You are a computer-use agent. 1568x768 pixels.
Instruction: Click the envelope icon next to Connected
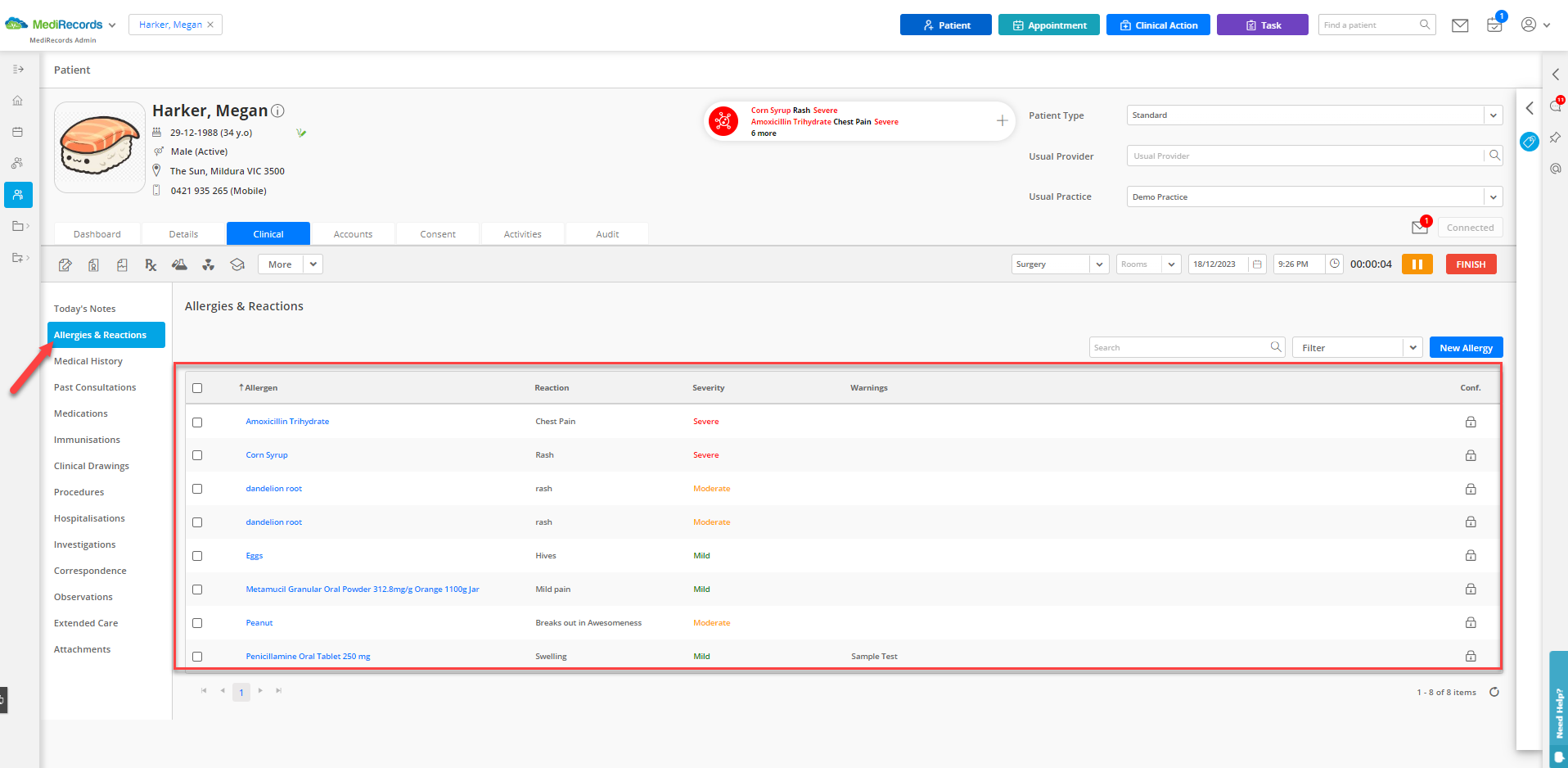point(1421,227)
